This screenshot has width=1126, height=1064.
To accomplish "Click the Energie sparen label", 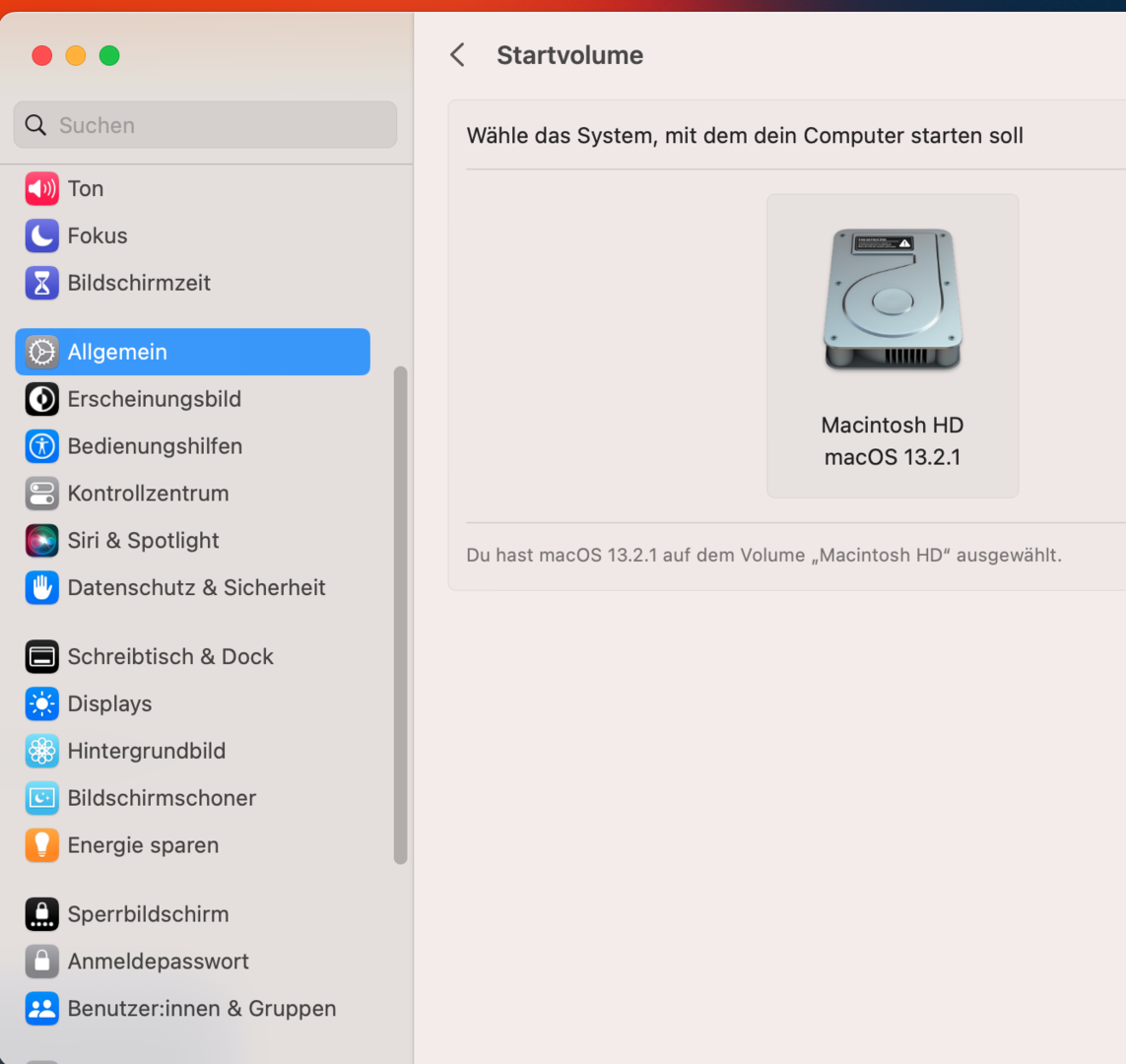I will pos(144,845).
